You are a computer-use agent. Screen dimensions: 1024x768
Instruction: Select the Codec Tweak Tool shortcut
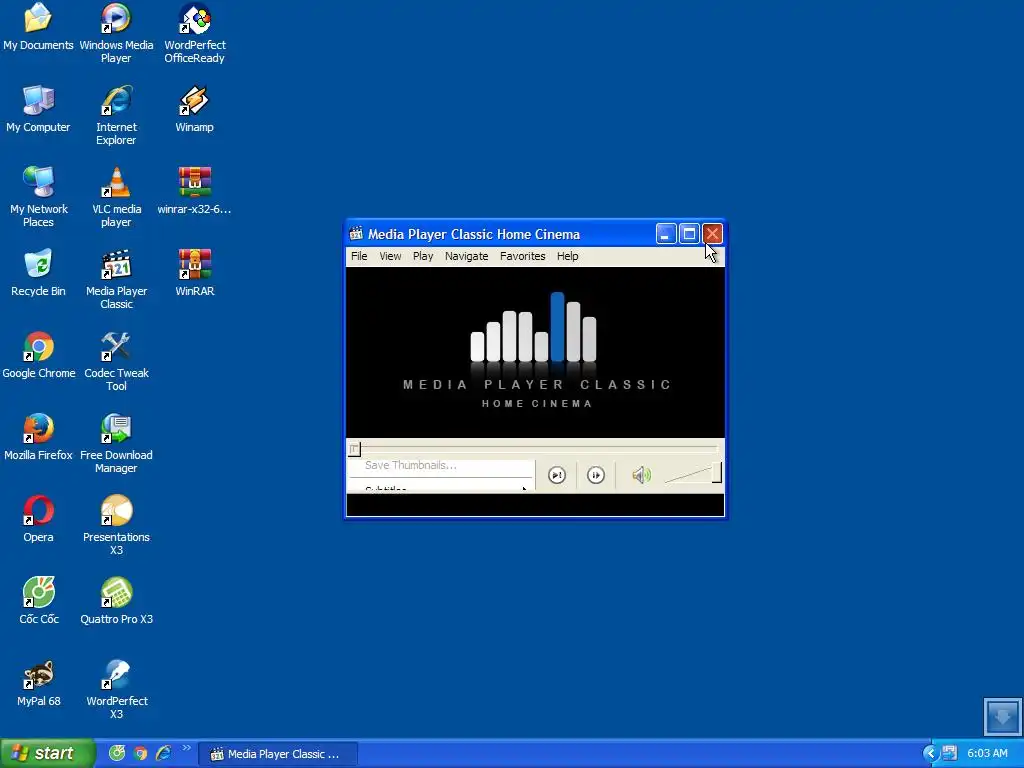(116, 361)
